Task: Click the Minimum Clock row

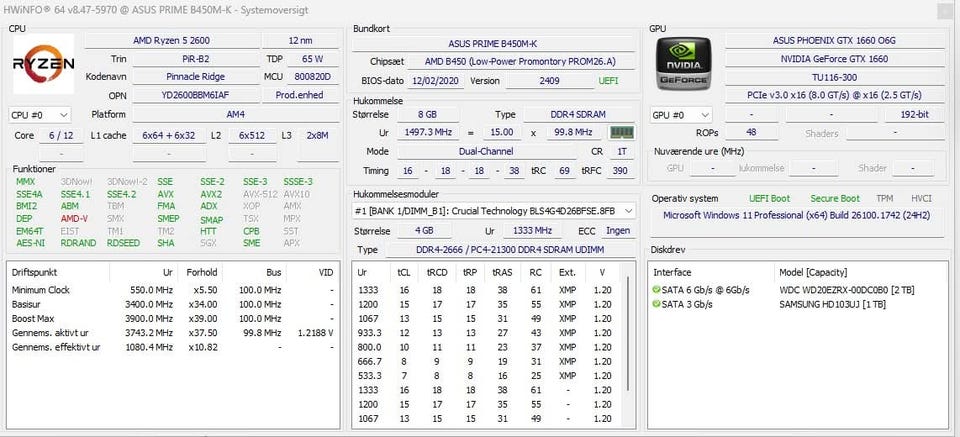Action: click(173, 289)
